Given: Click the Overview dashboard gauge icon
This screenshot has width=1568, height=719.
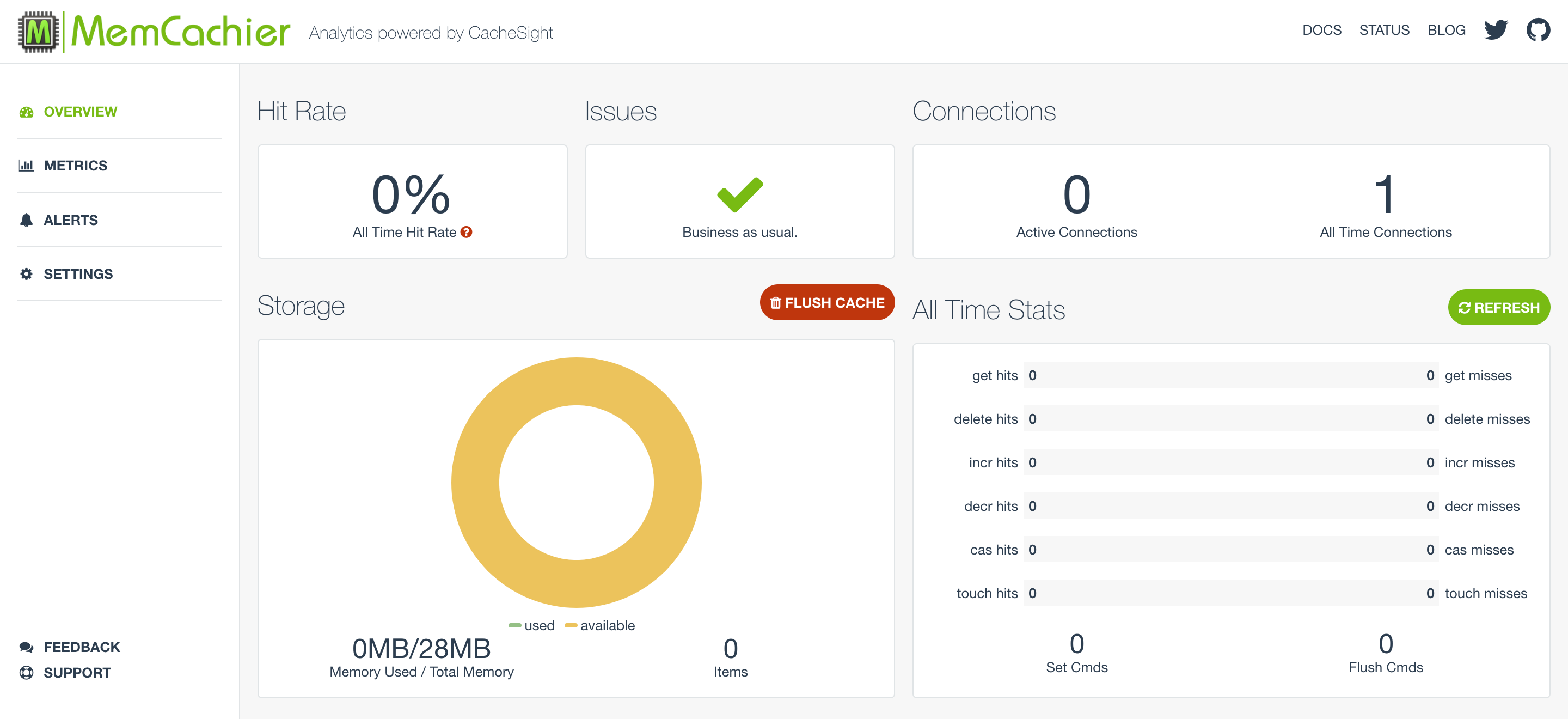Looking at the screenshot, I should pos(26,112).
